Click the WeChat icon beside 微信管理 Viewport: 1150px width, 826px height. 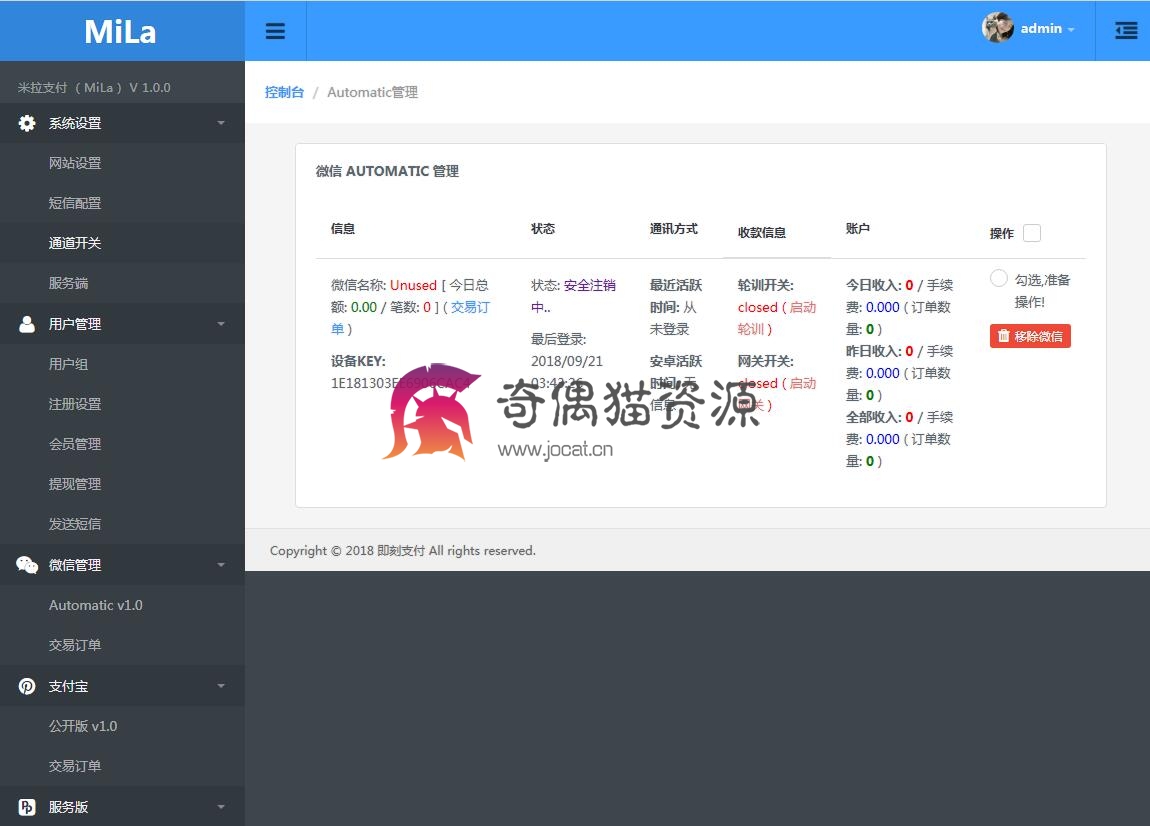(x=27, y=565)
